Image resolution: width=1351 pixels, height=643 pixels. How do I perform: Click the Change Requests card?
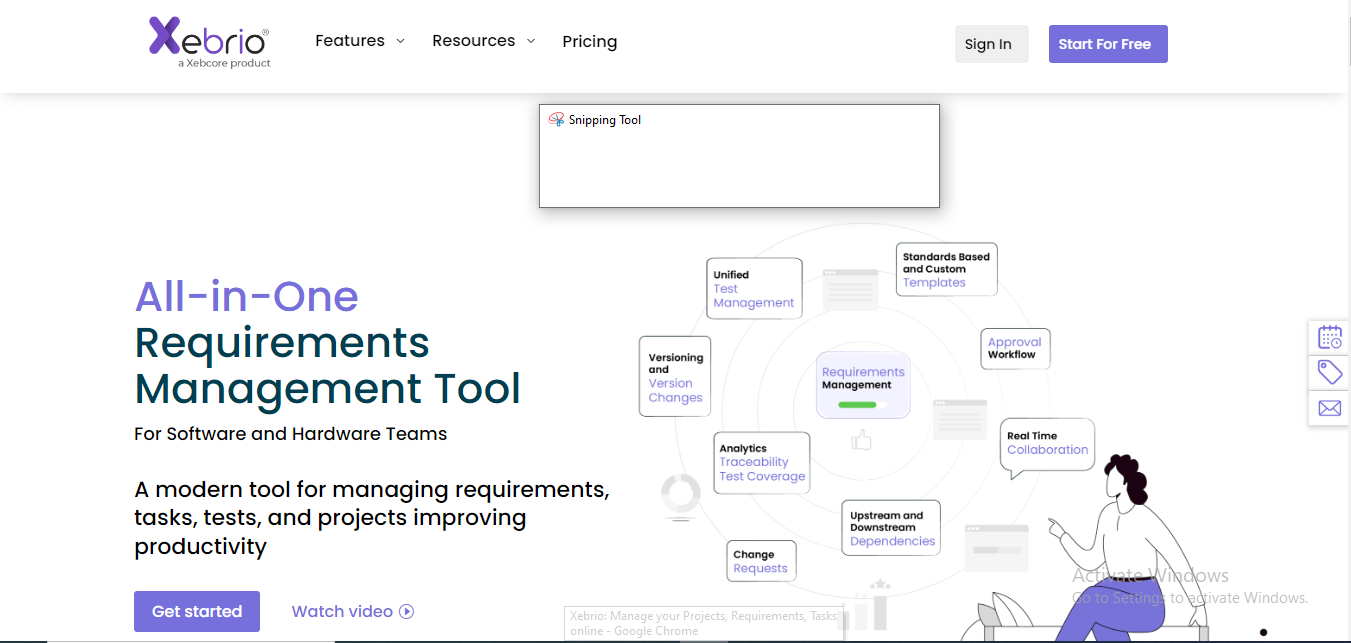point(761,562)
